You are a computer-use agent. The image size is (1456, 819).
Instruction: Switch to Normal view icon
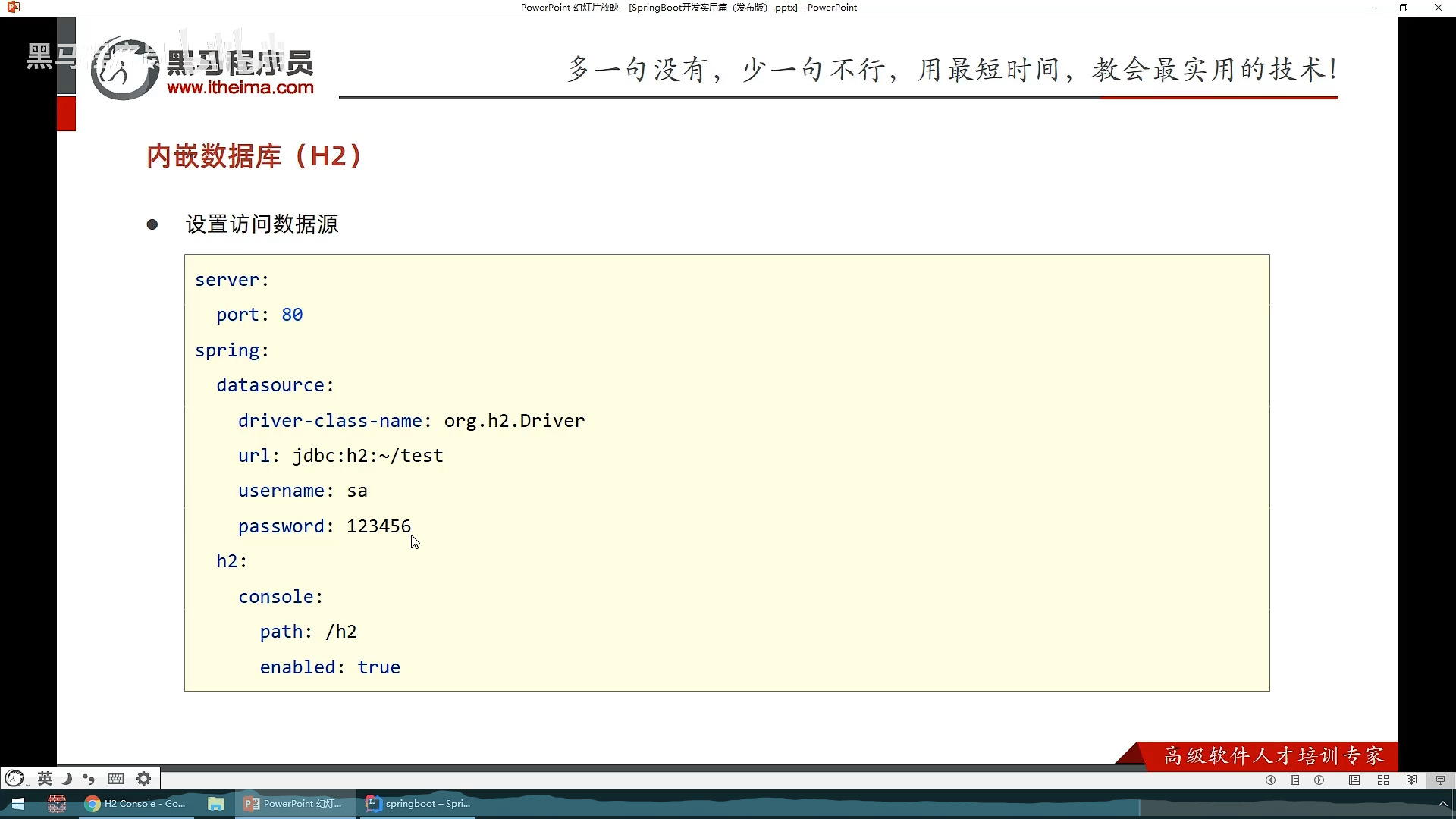pos(1354,780)
